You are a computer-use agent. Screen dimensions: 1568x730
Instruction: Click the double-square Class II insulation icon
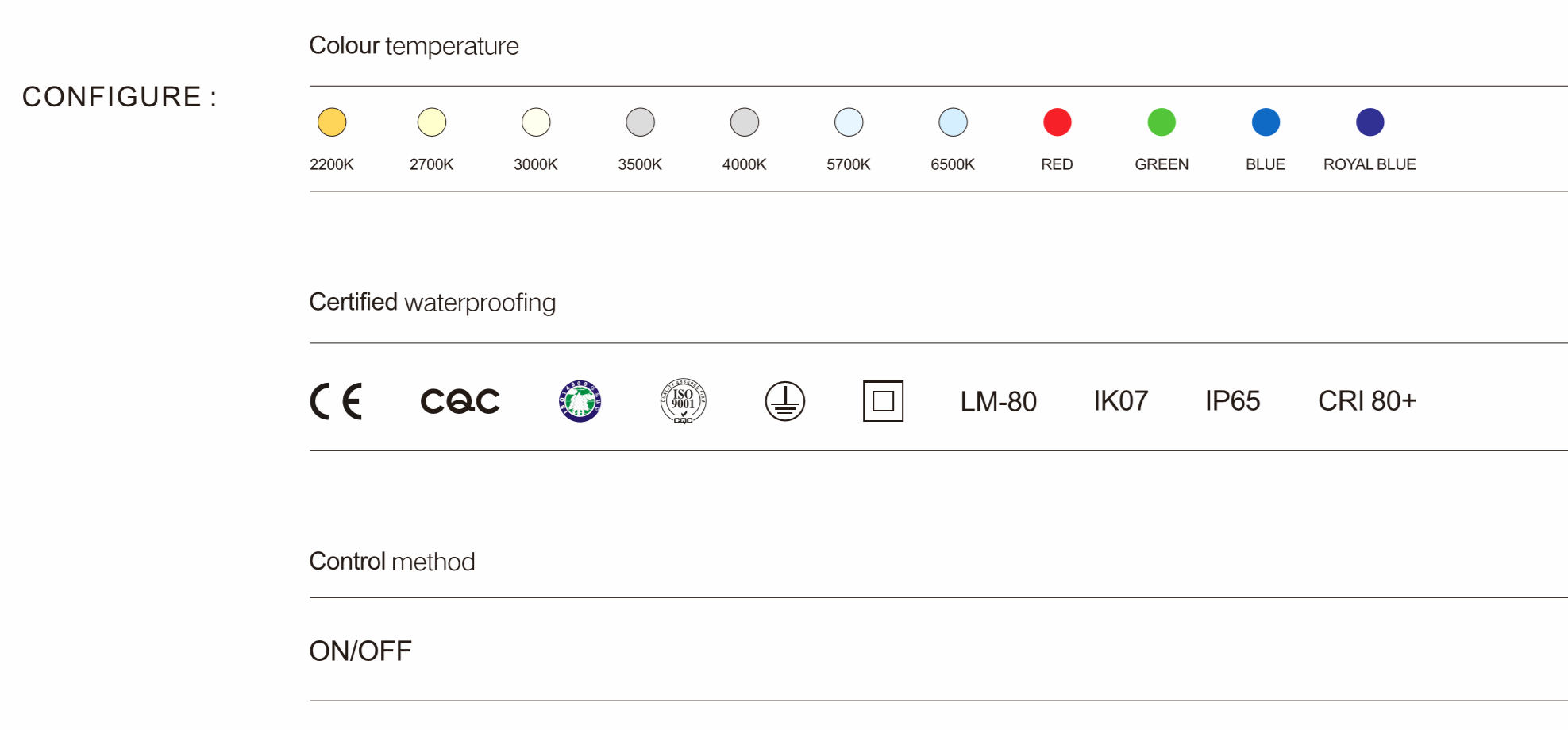click(x=883, y=401)
